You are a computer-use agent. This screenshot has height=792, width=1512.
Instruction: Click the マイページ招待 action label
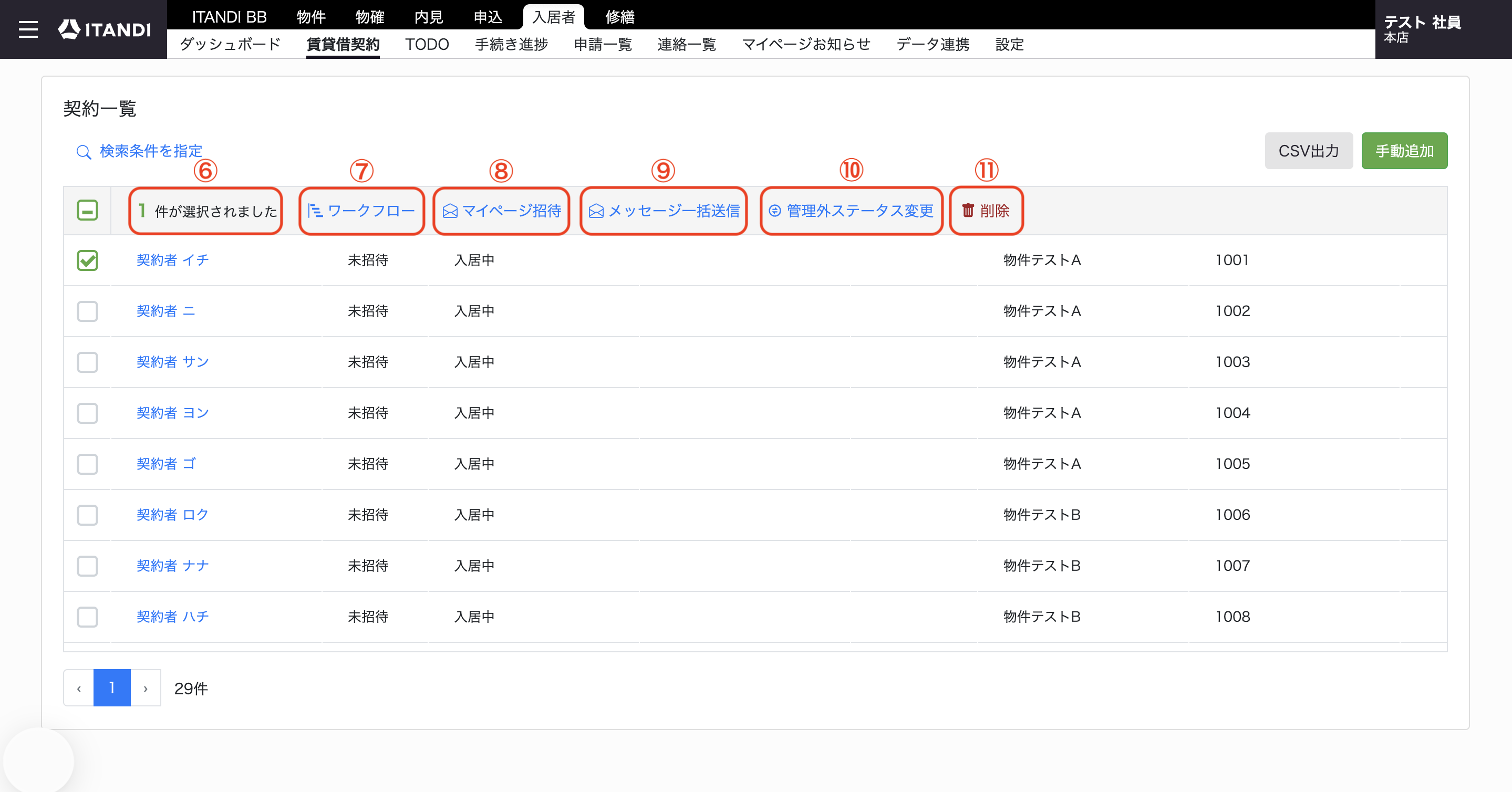(511, 211)
